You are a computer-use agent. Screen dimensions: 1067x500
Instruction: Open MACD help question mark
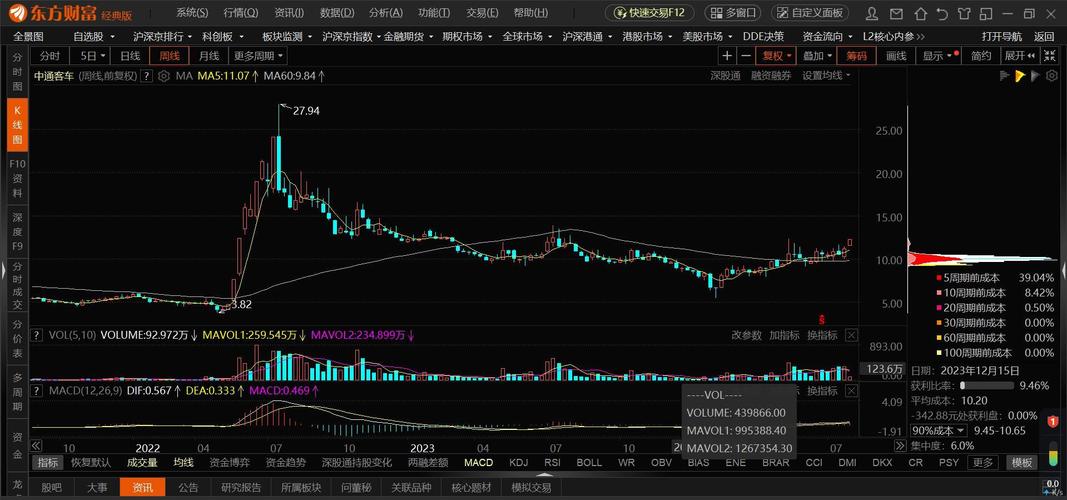tap(37, 390)
